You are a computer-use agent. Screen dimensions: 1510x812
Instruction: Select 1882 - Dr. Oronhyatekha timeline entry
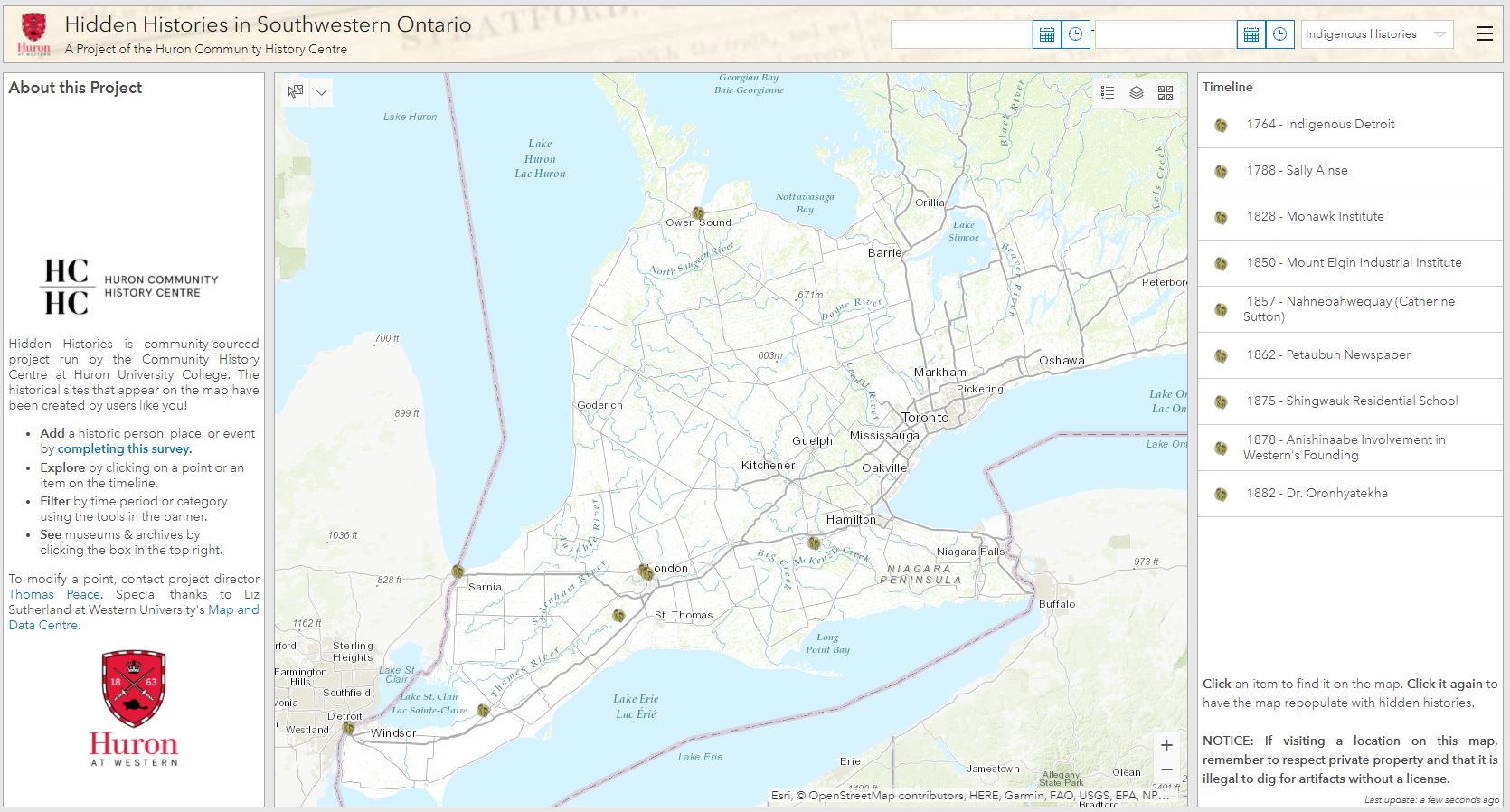tap(1317, 494)
